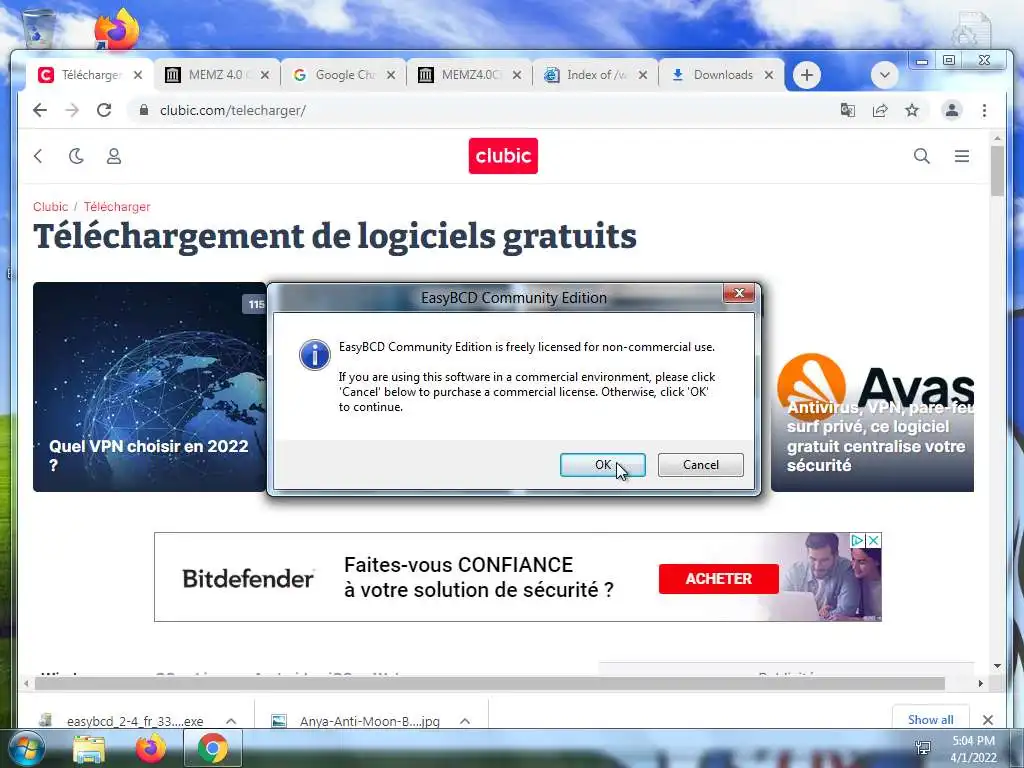Open Firefox desktop shortcut
This screenshot has height=768, width=1024.
(116, 29)
